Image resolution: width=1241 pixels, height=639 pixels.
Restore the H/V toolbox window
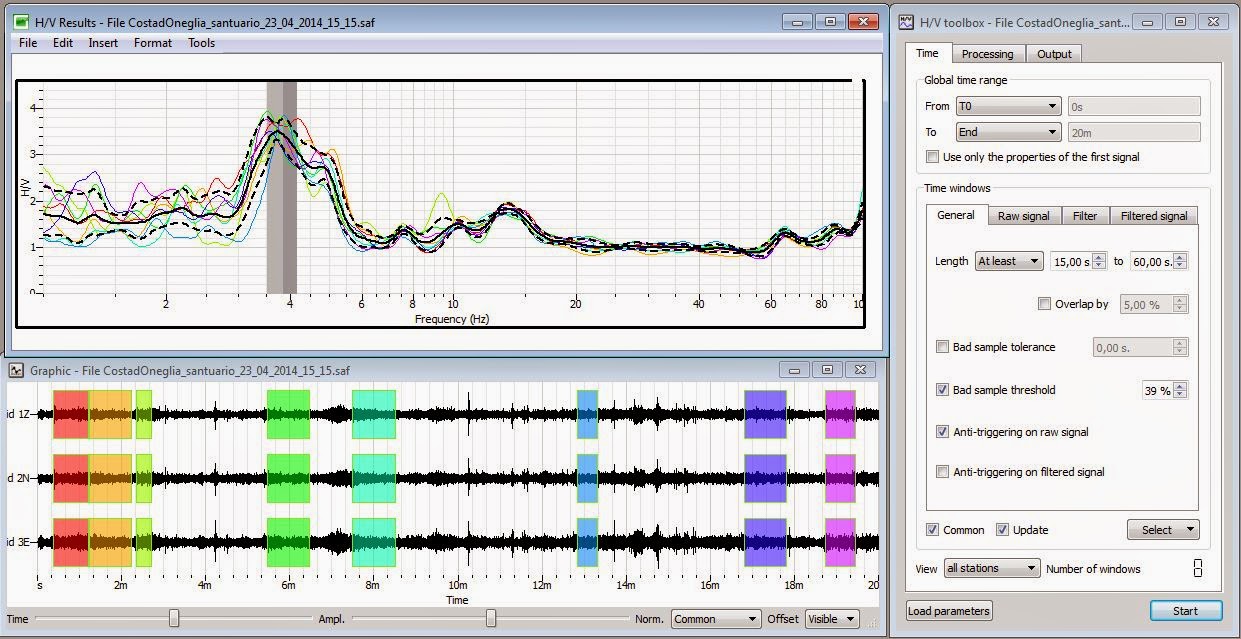click(x=1181, y=21)
